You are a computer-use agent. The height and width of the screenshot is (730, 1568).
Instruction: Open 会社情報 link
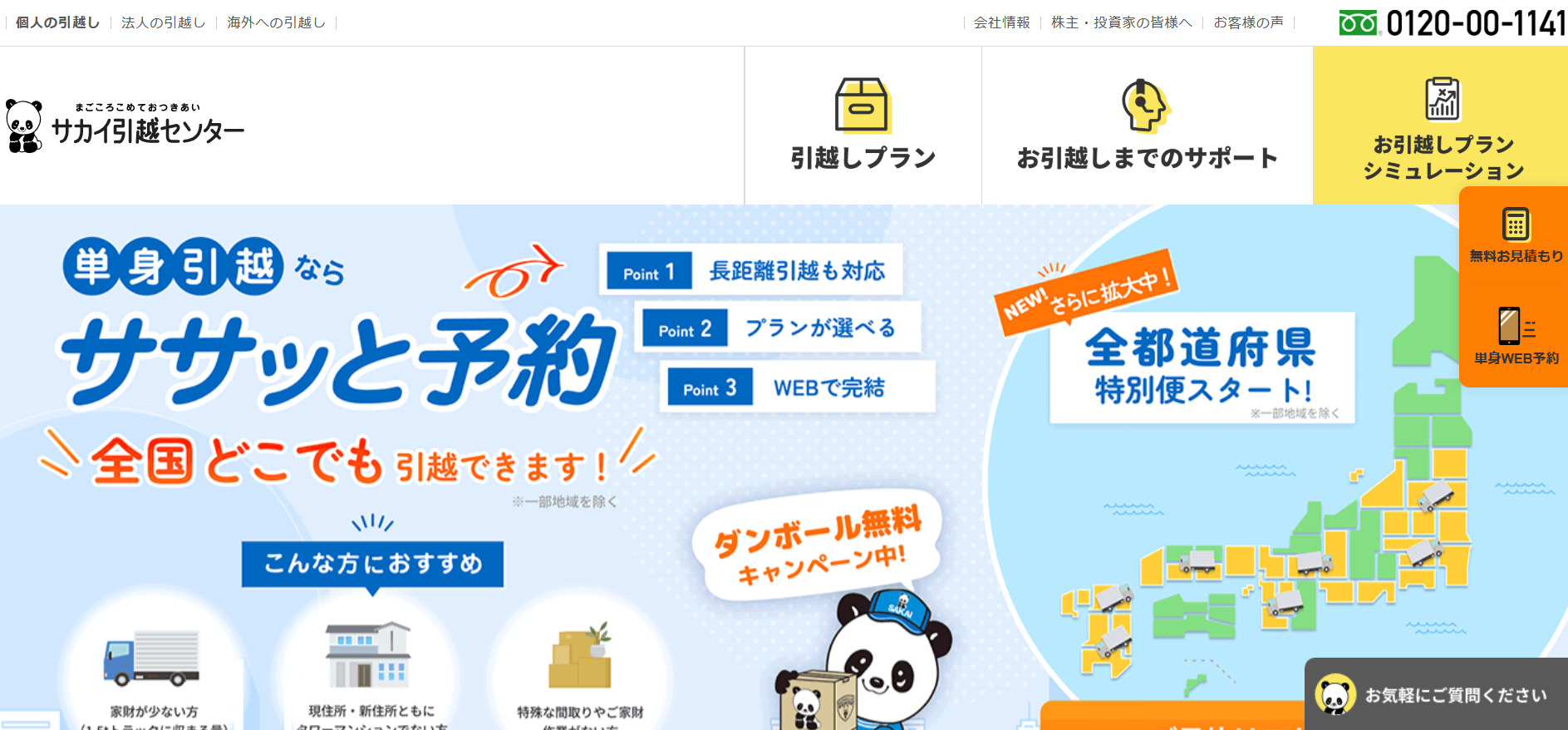1001,22
